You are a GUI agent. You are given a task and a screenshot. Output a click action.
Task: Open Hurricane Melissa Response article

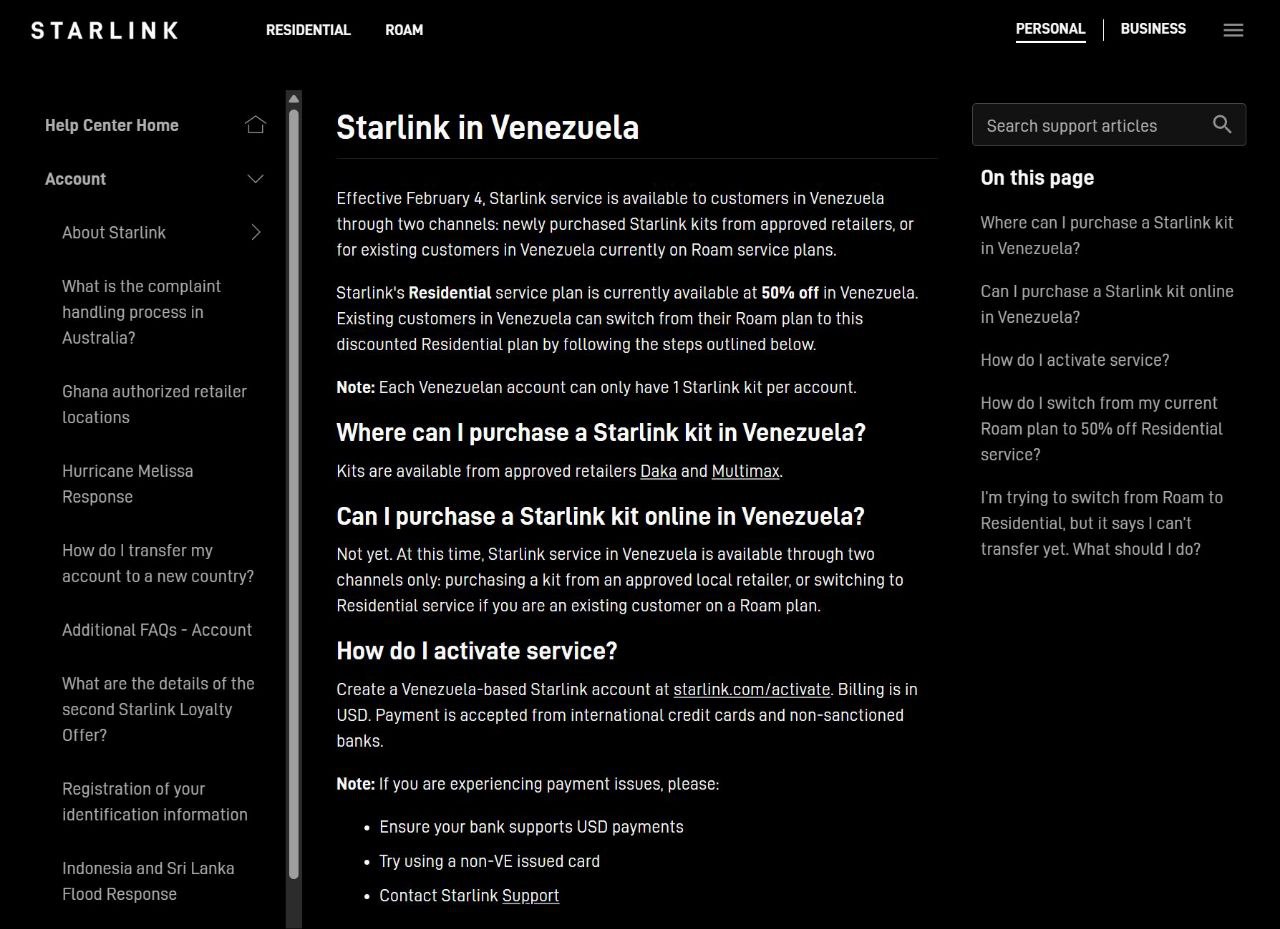click(127, 483)
